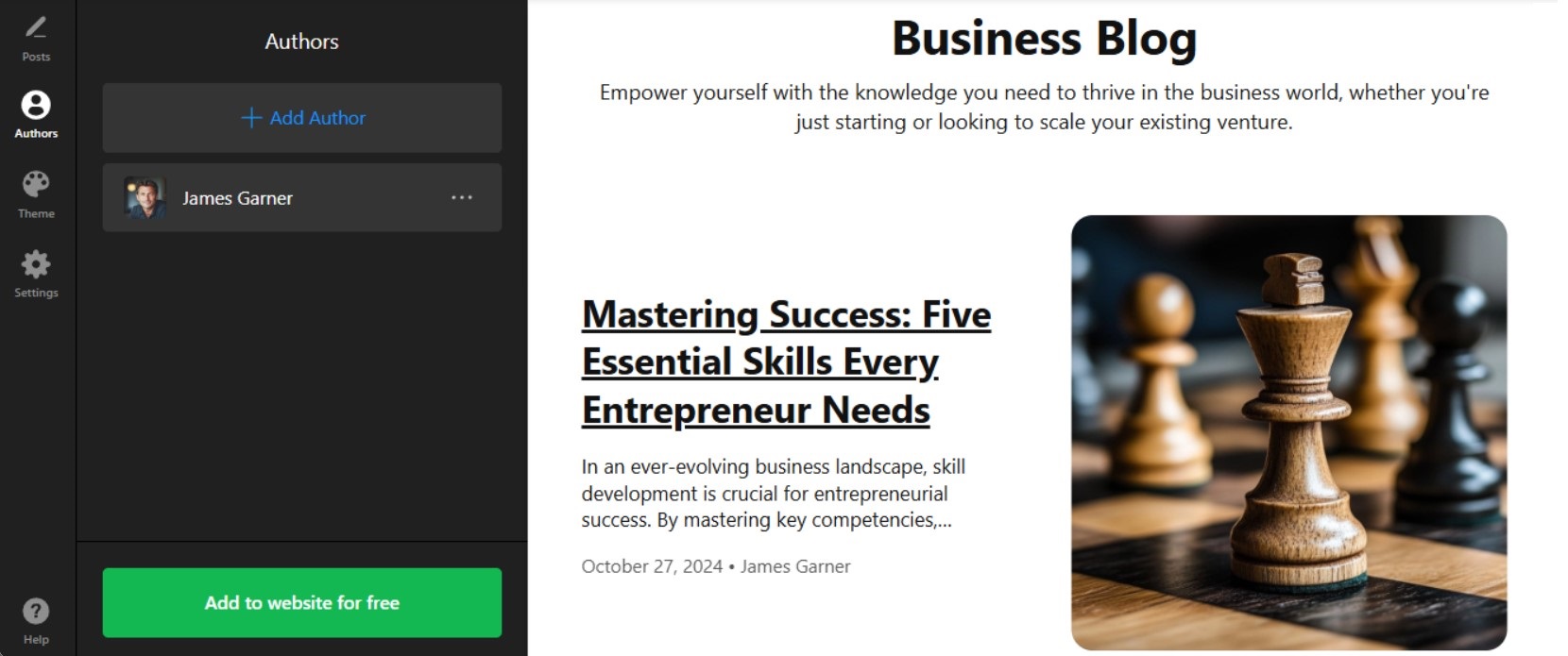This screenshot has width=1568, height=656.
Task: Click the Business Blog heading
Action: tap(1043, 38)
